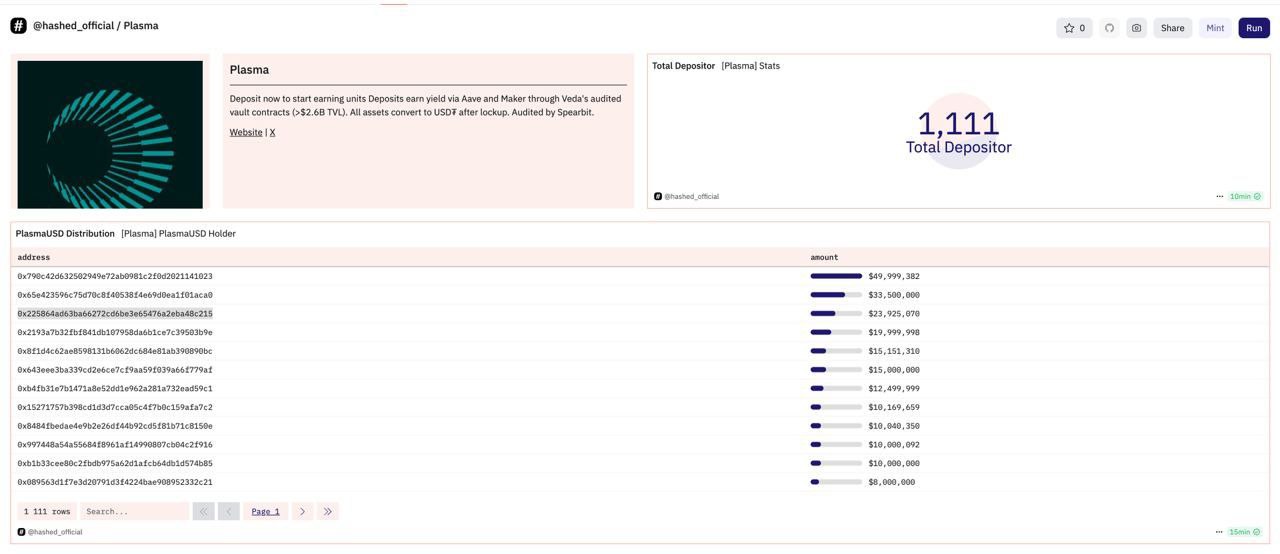Select address starting with 0xb4fb31e7b1471a8e
Screen dimensions: 1280x554
[115, 388]
